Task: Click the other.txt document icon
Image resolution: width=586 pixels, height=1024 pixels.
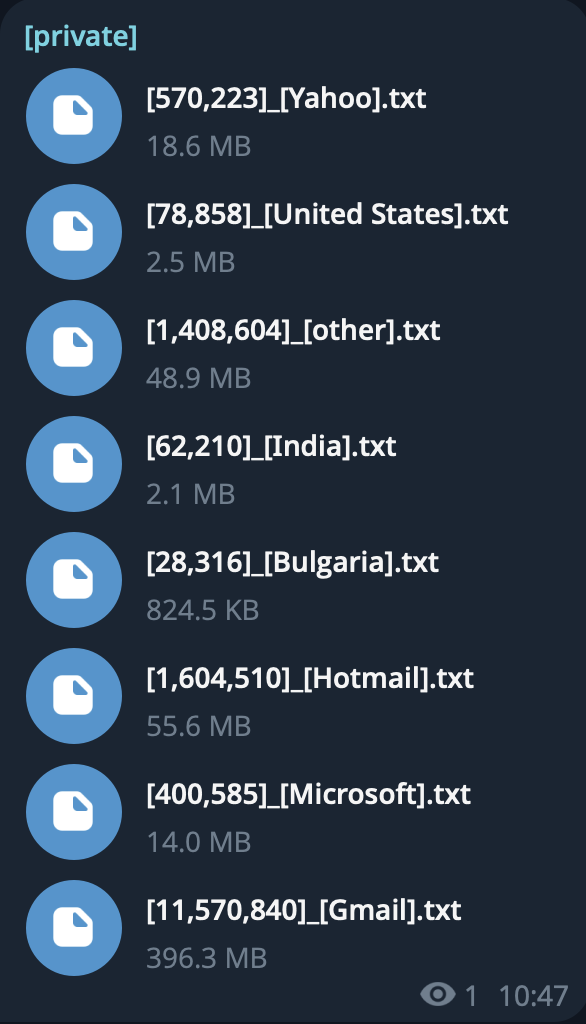Action: pyautogui.click(x=74, y=347)
